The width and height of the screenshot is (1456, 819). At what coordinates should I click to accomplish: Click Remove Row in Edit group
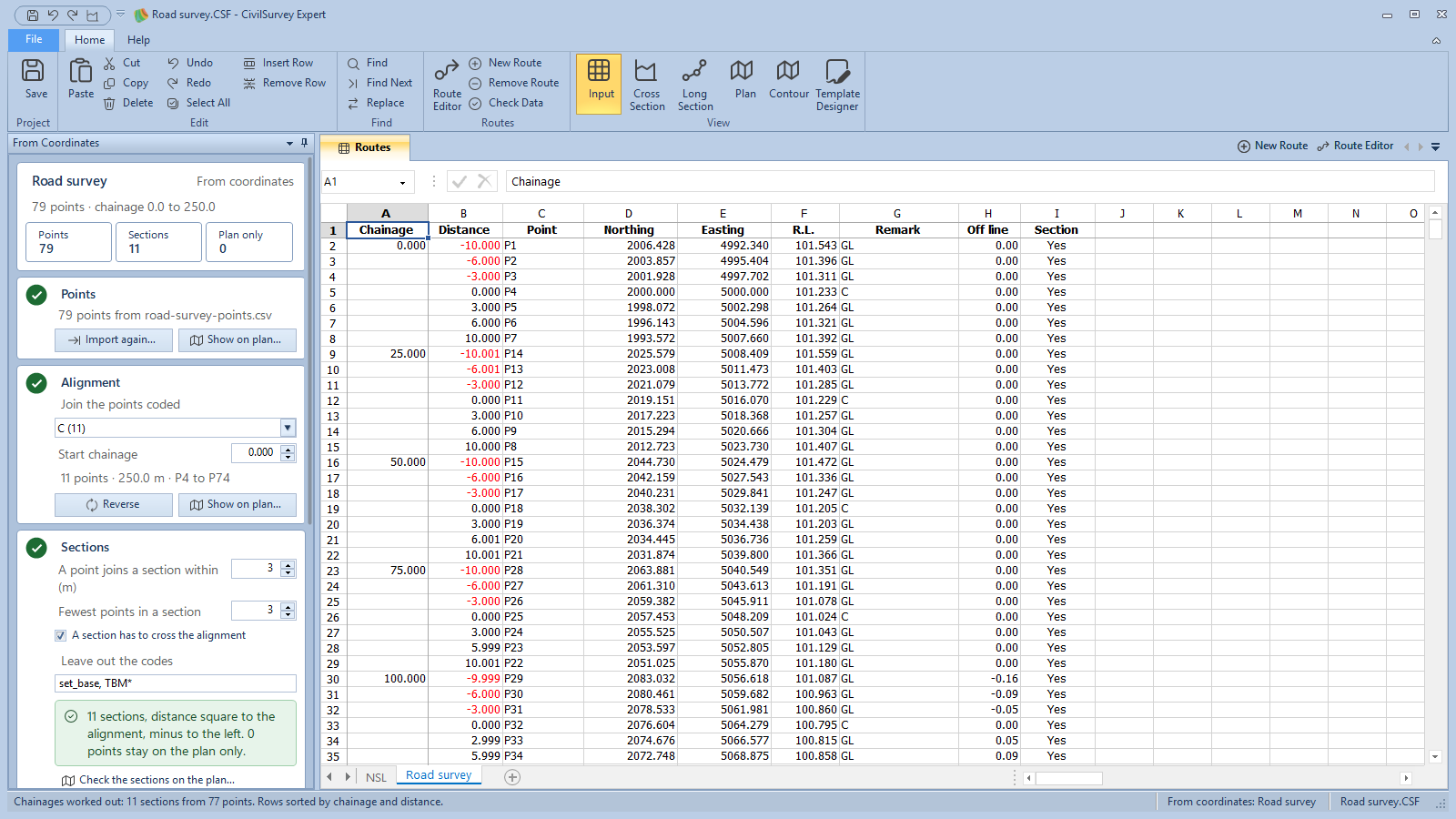(284, 83)
